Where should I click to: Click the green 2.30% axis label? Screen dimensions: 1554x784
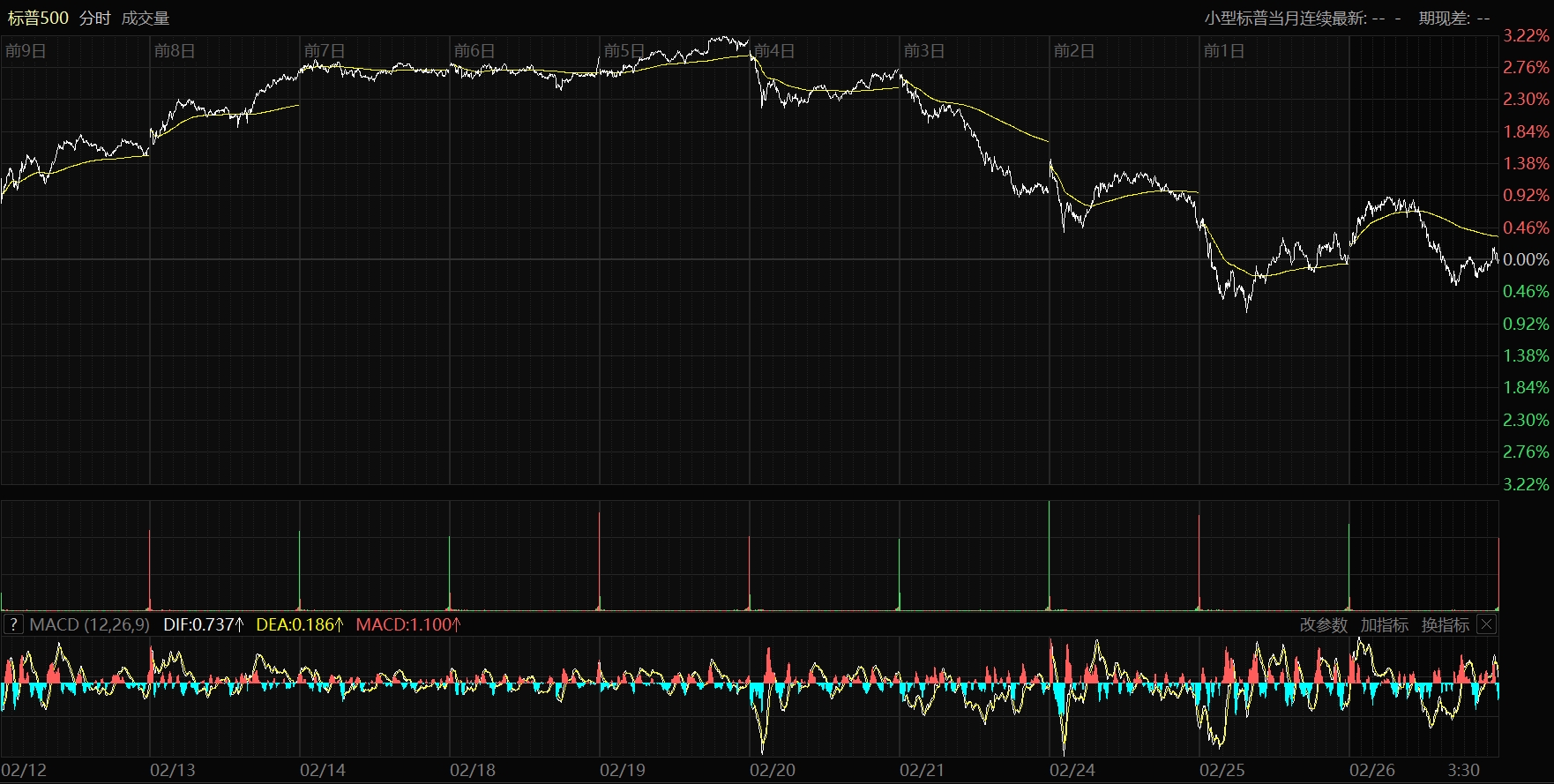[1526, 420]
